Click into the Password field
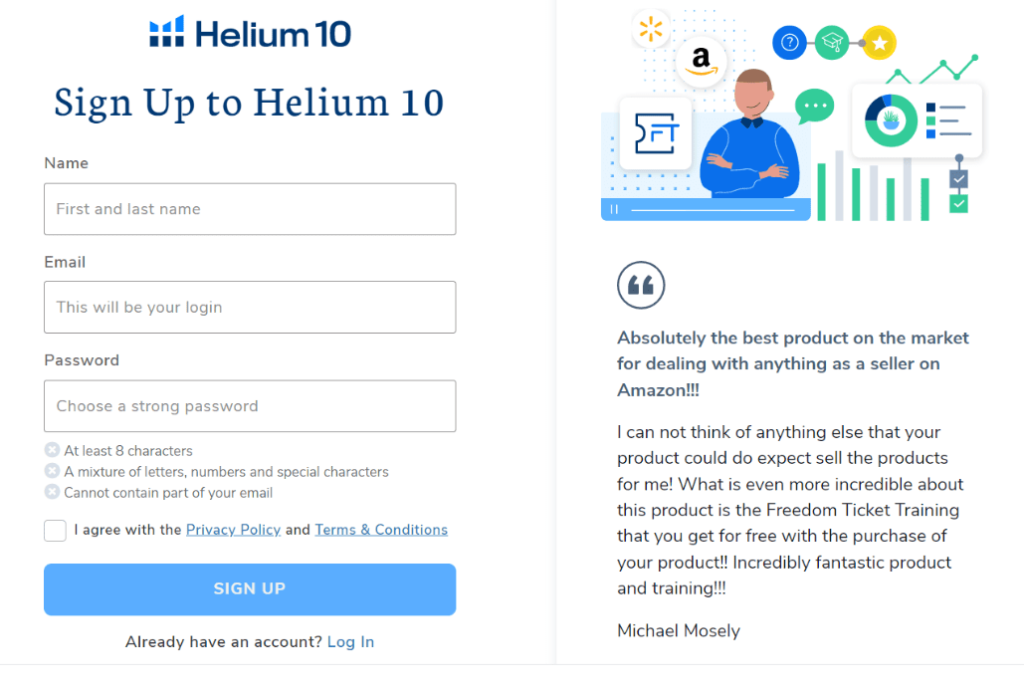The width and height of the screenshot is (1024, 692). [x=250, y=406]
